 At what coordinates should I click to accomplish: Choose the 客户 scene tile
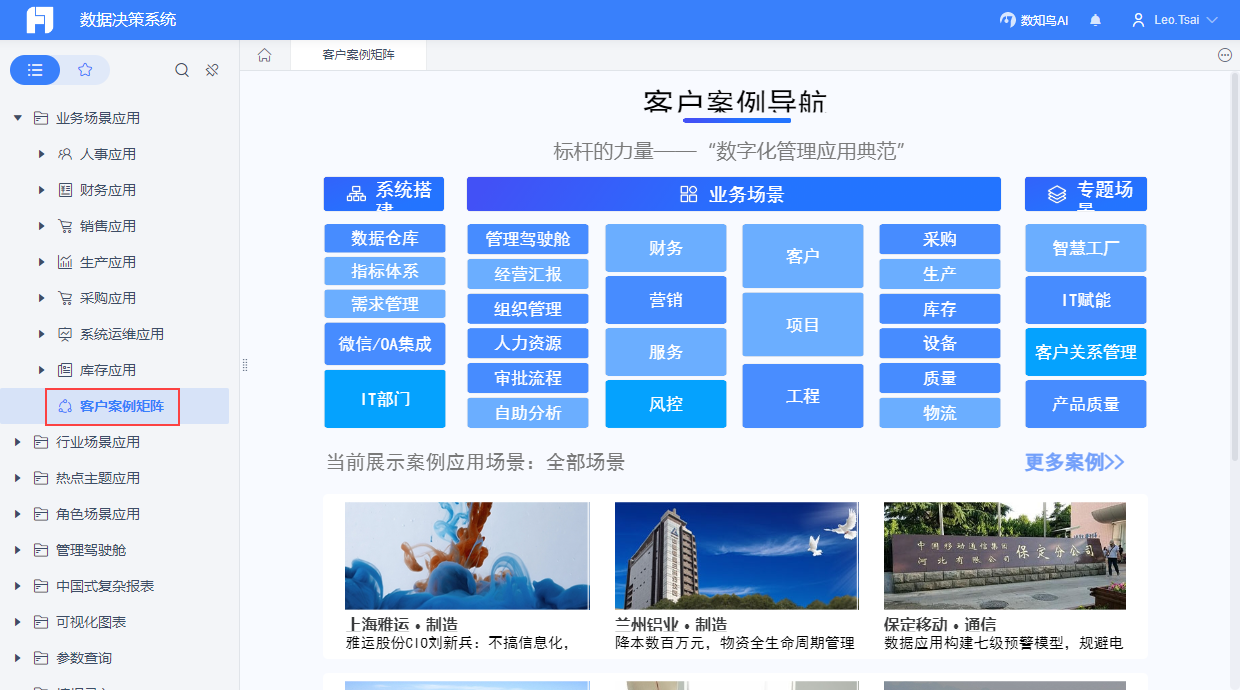pos(803,256)
